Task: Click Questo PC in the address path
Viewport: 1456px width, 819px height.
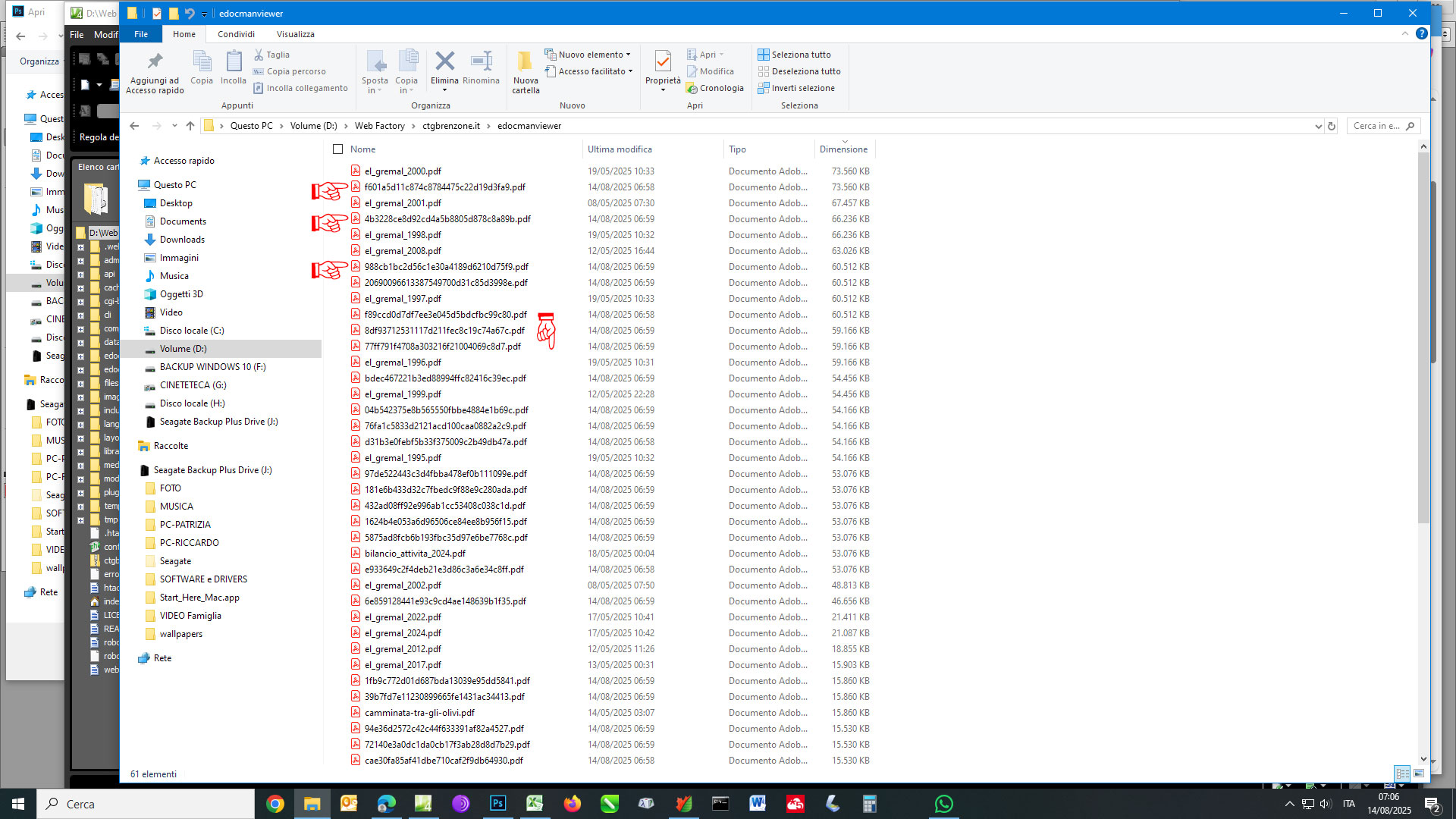Action: tap(252, 126)
